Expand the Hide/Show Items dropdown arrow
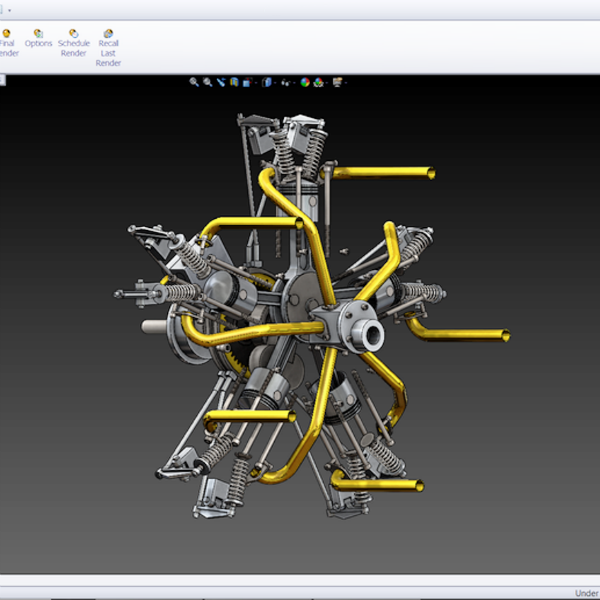600x600 pixels. (x=294, y=83)
